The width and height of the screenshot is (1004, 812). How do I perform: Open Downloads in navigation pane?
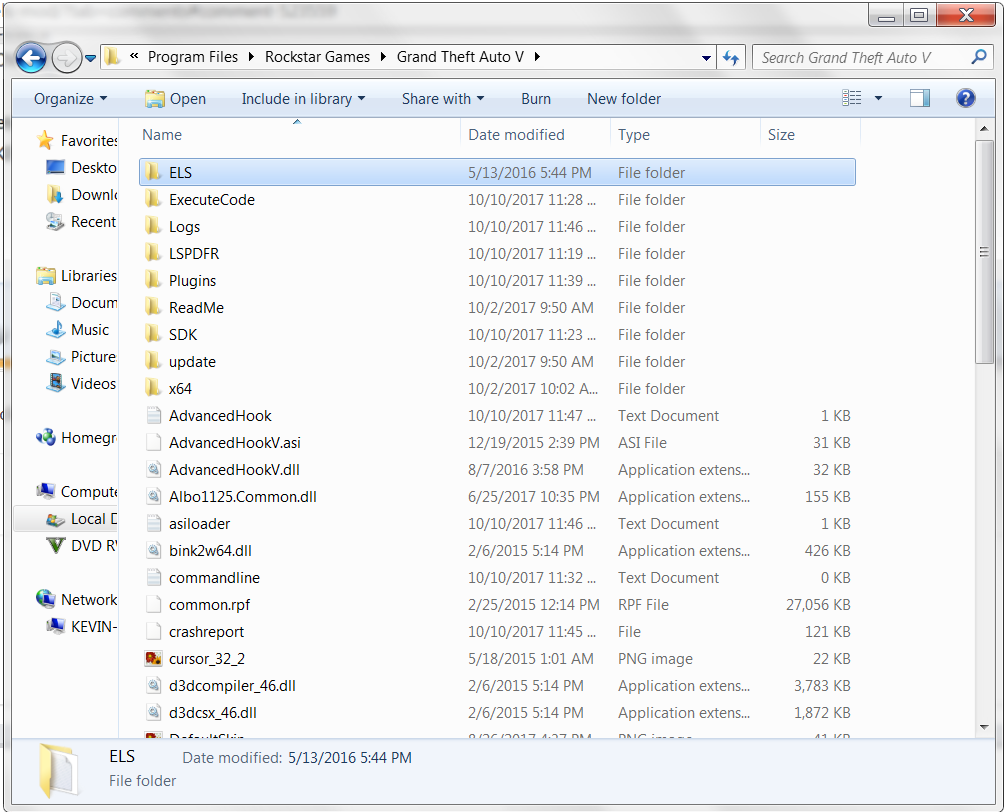pyautogui.click(x=81, y=195)
